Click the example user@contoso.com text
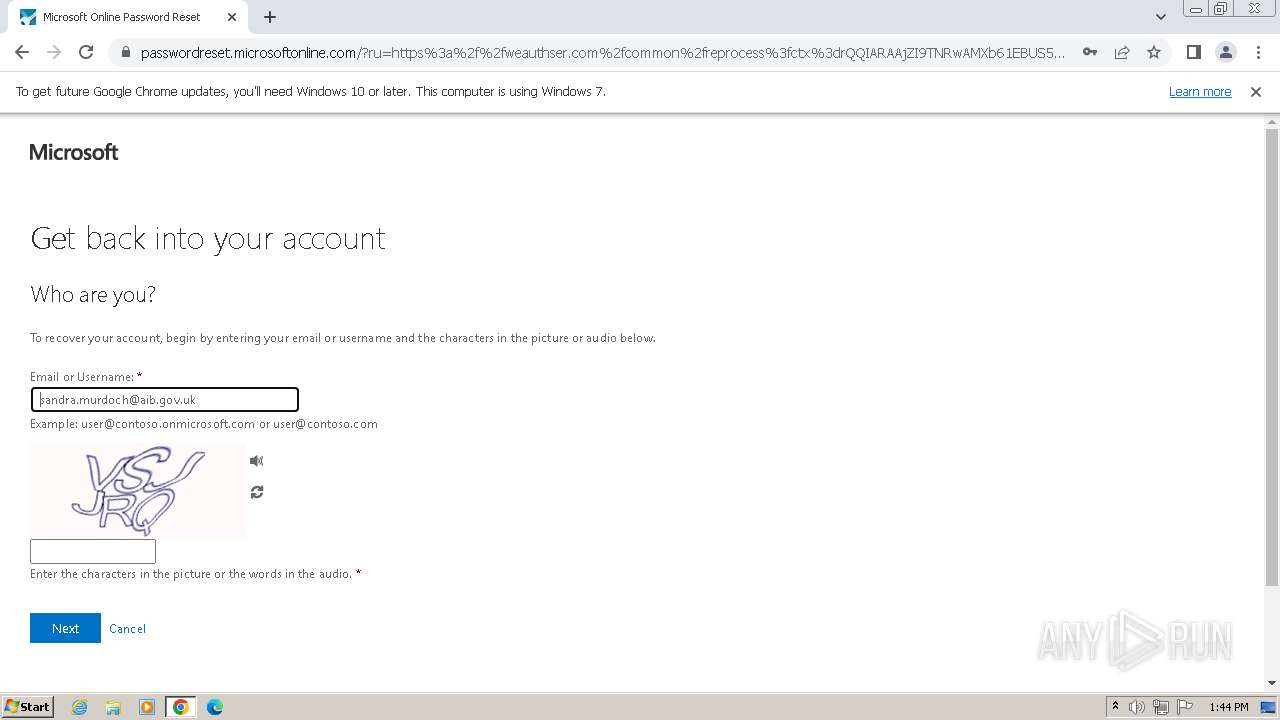Screen dimensions: 1280x720 [x=325, y=424]
